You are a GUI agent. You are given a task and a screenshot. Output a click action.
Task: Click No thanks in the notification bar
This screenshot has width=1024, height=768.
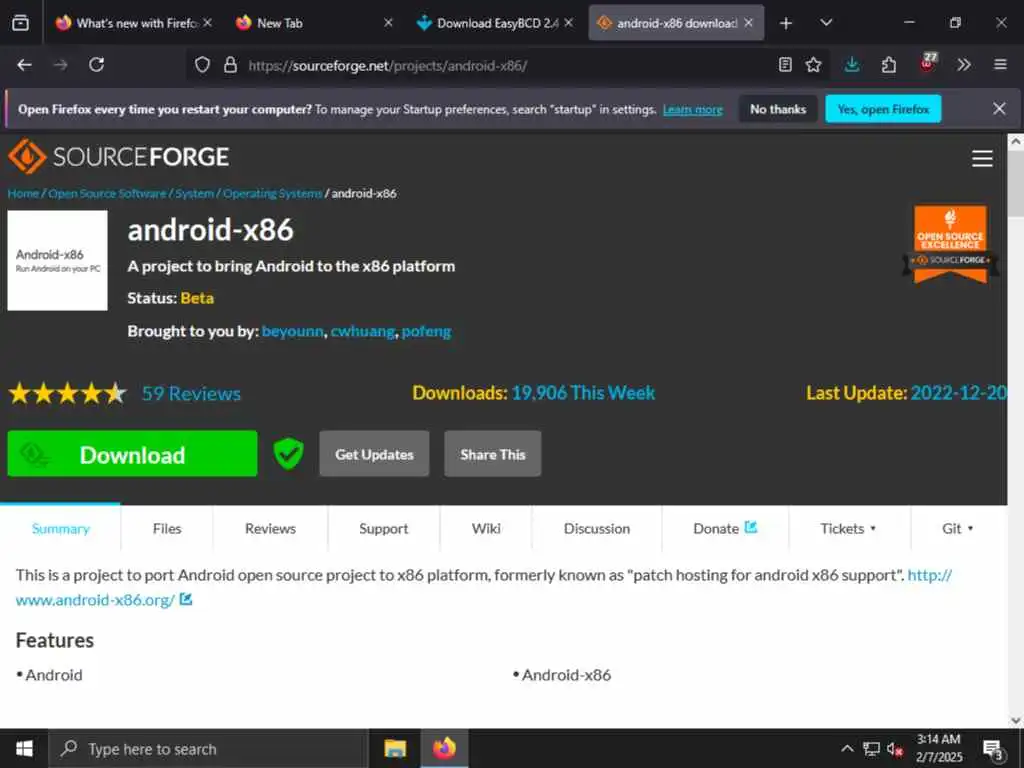[778, 109]
